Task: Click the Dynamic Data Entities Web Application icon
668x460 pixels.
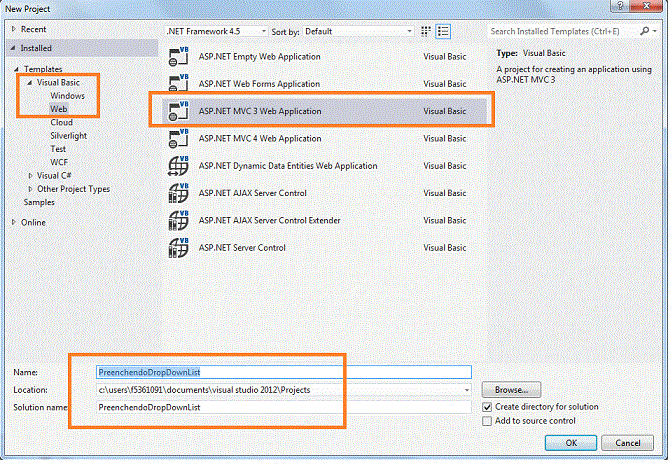Action: [x=179, y=166]
